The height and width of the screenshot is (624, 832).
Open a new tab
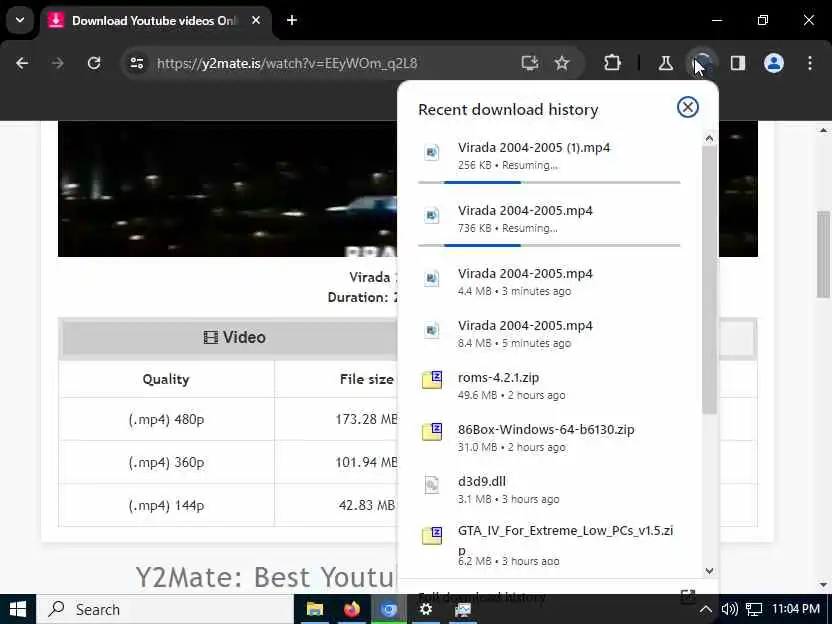click(x=292, y=21)
